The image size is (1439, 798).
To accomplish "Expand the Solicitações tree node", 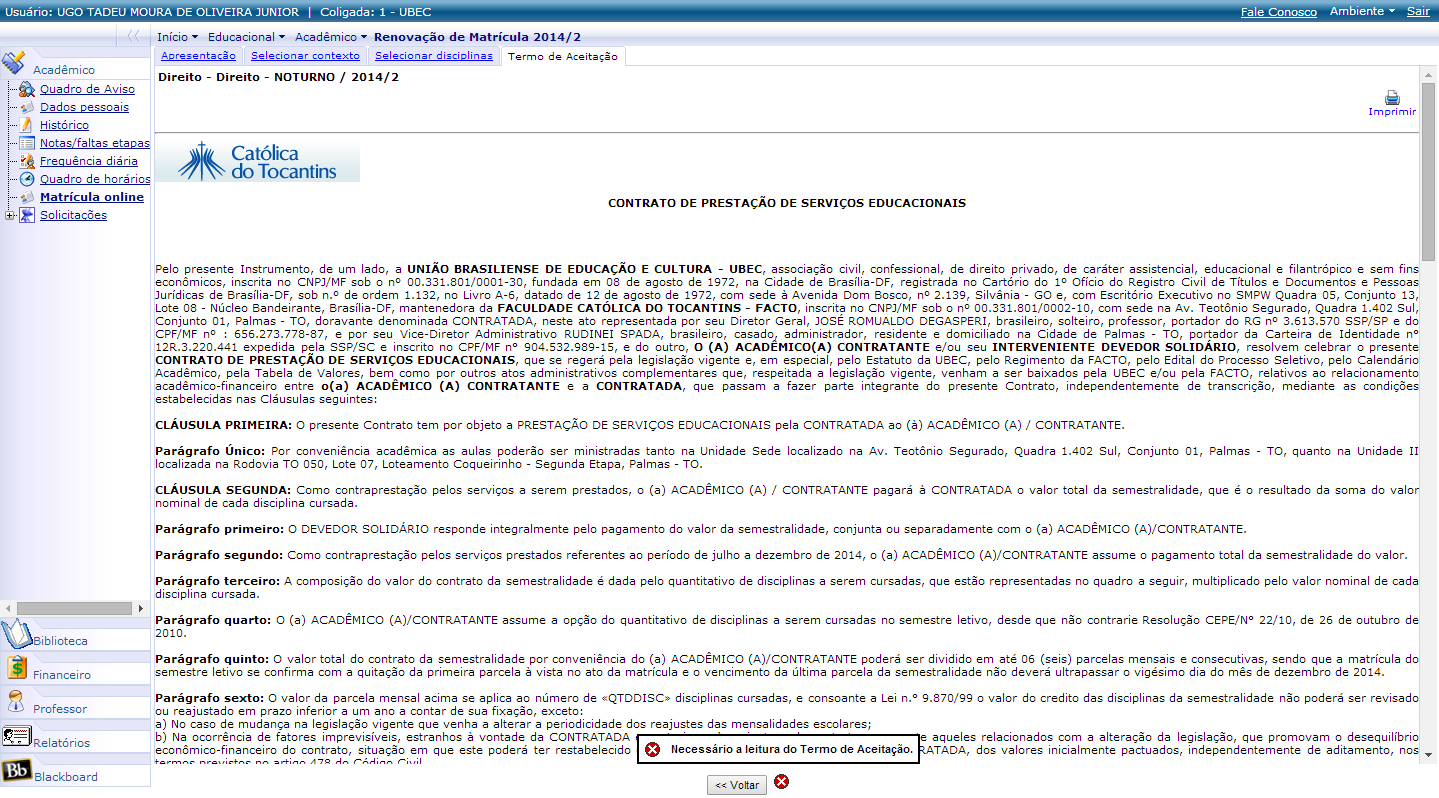I will [x=10, y=215].
